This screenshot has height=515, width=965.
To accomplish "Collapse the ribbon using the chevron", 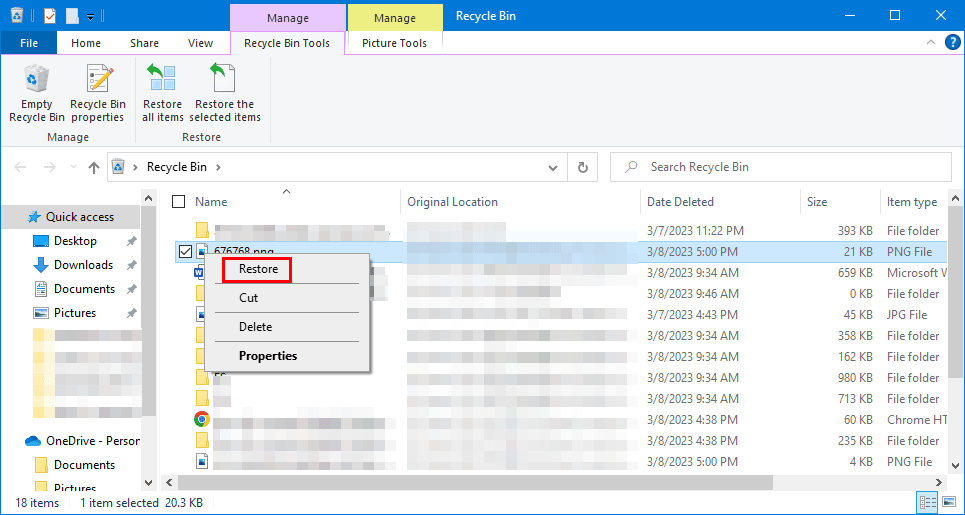I will [x=931, y=43].
